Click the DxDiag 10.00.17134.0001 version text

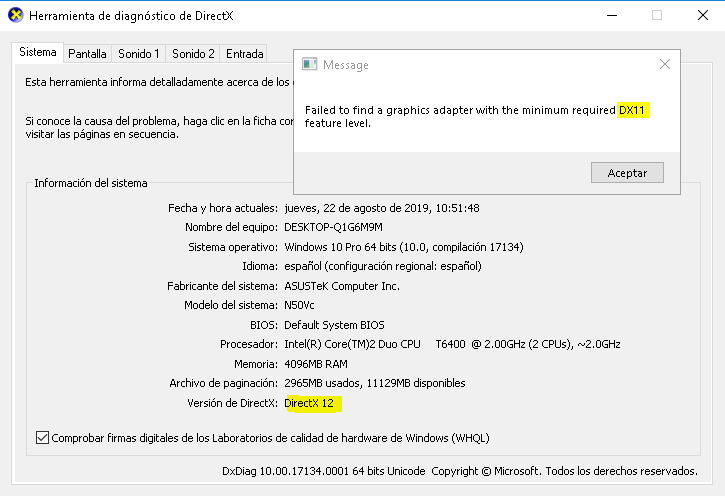click(x=324, y=471)
